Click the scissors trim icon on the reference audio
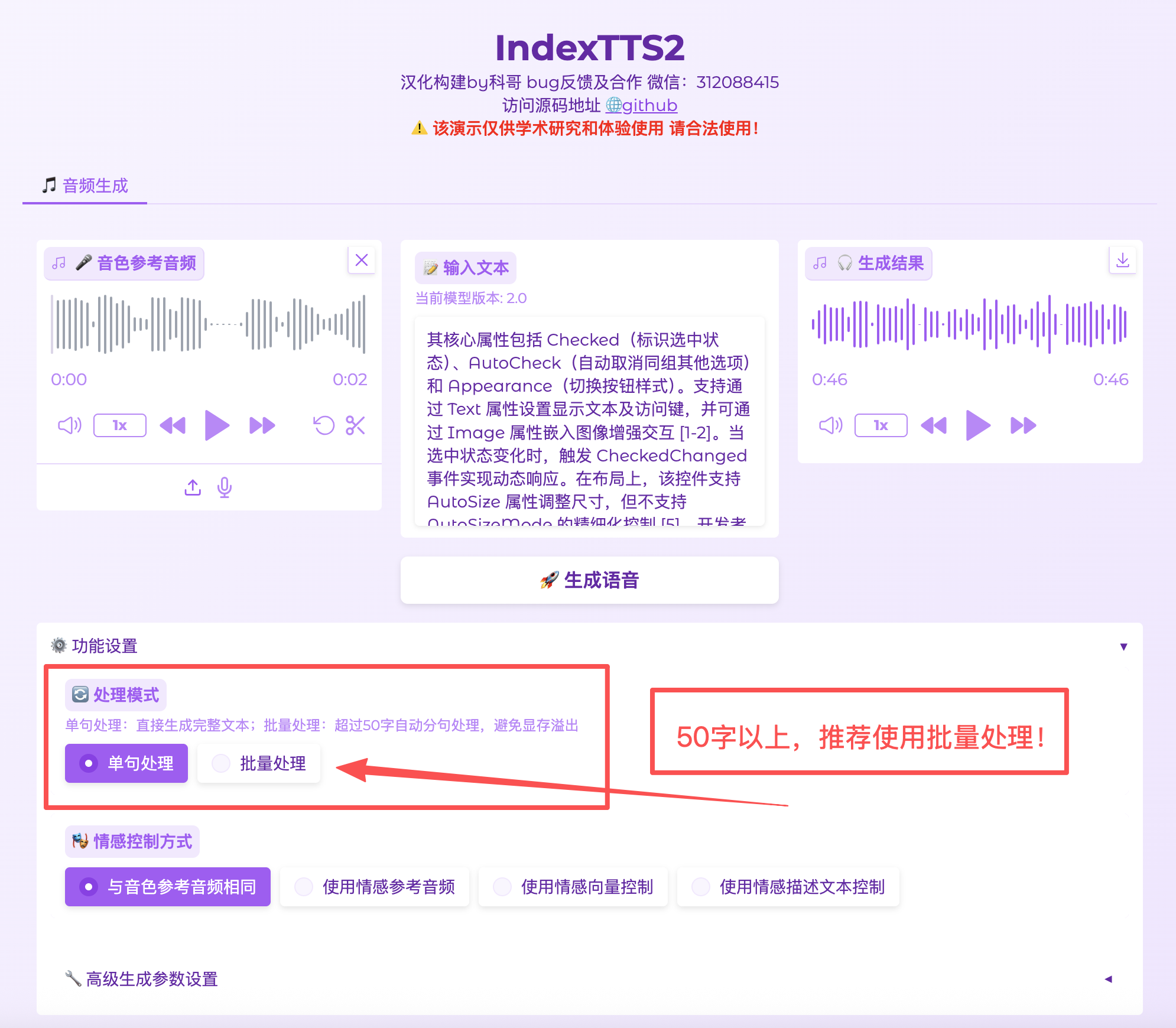Image resolution: width=1176 pixels, height=1028 pixels. click(x=355, y=425)
